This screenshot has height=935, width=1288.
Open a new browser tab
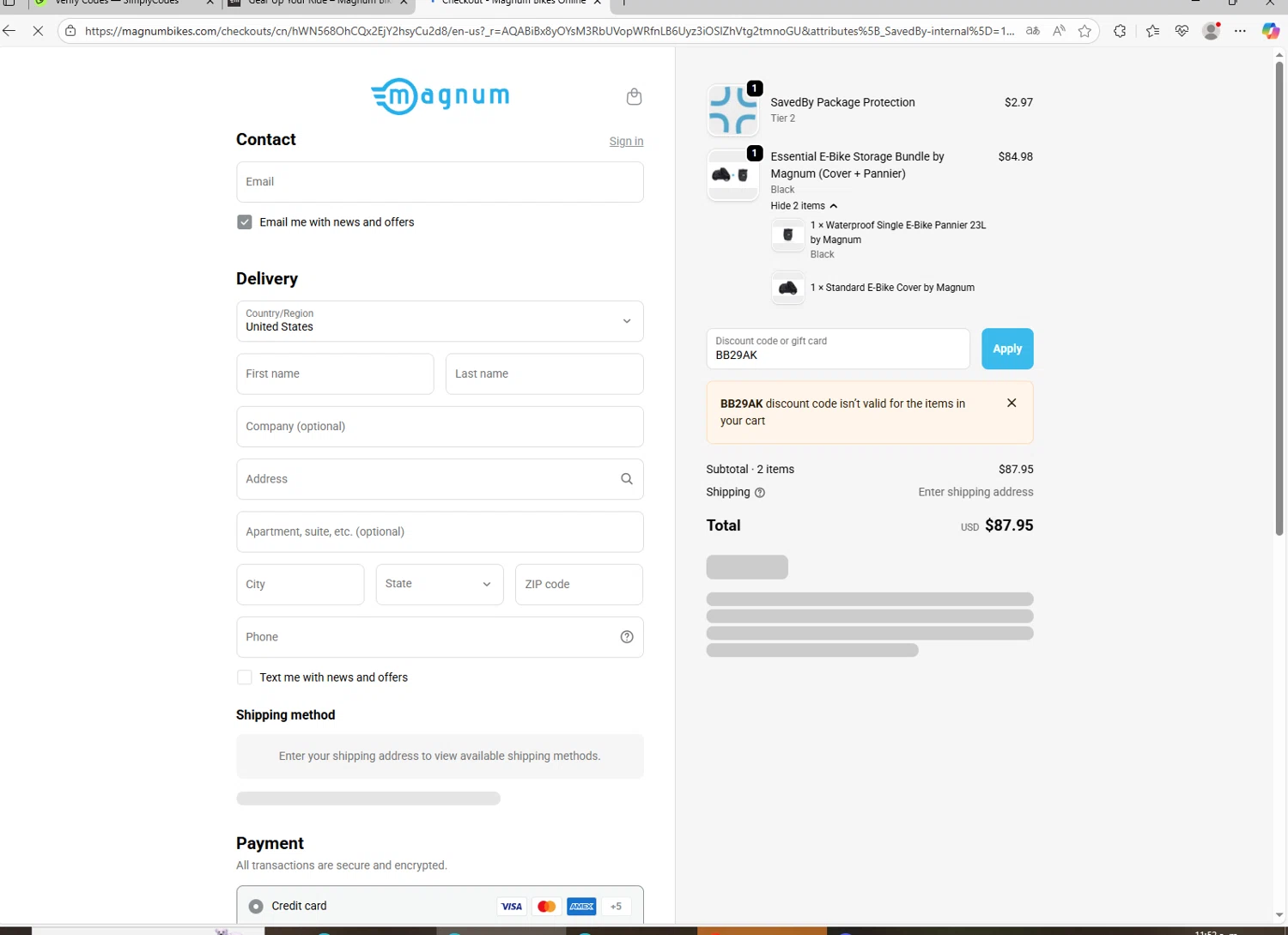click(x=624, y=3)
